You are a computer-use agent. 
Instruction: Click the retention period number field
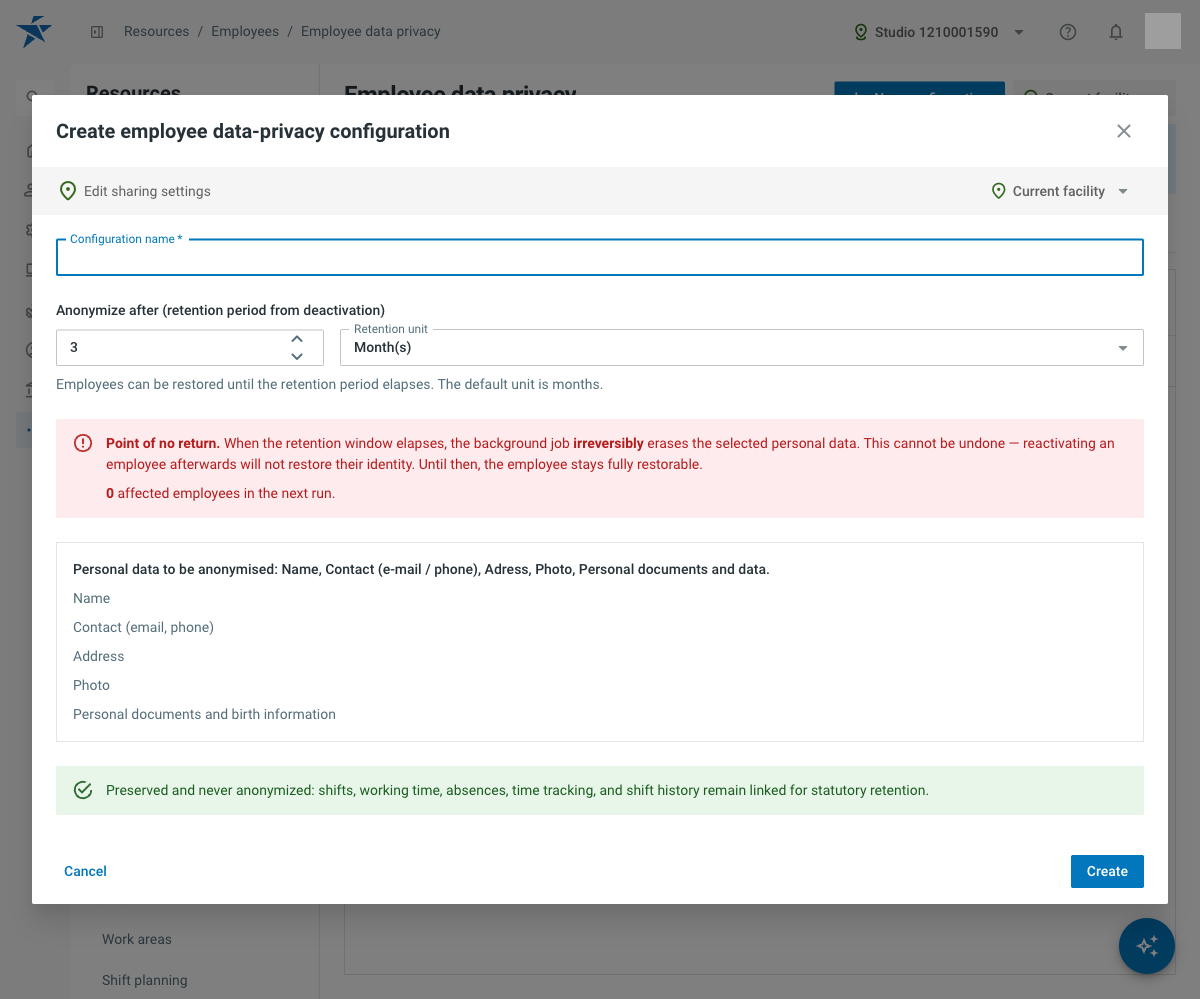[190, 348]
